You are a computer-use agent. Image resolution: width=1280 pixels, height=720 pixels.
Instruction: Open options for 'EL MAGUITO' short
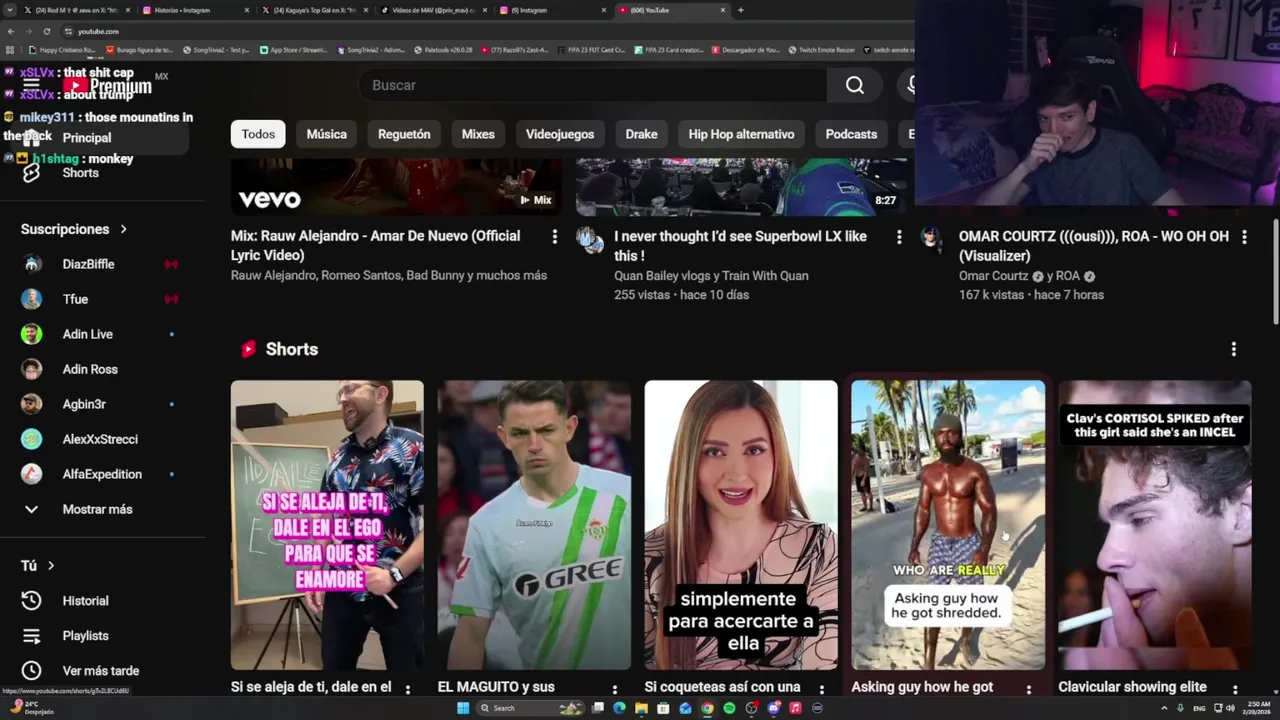pos(615,689)
